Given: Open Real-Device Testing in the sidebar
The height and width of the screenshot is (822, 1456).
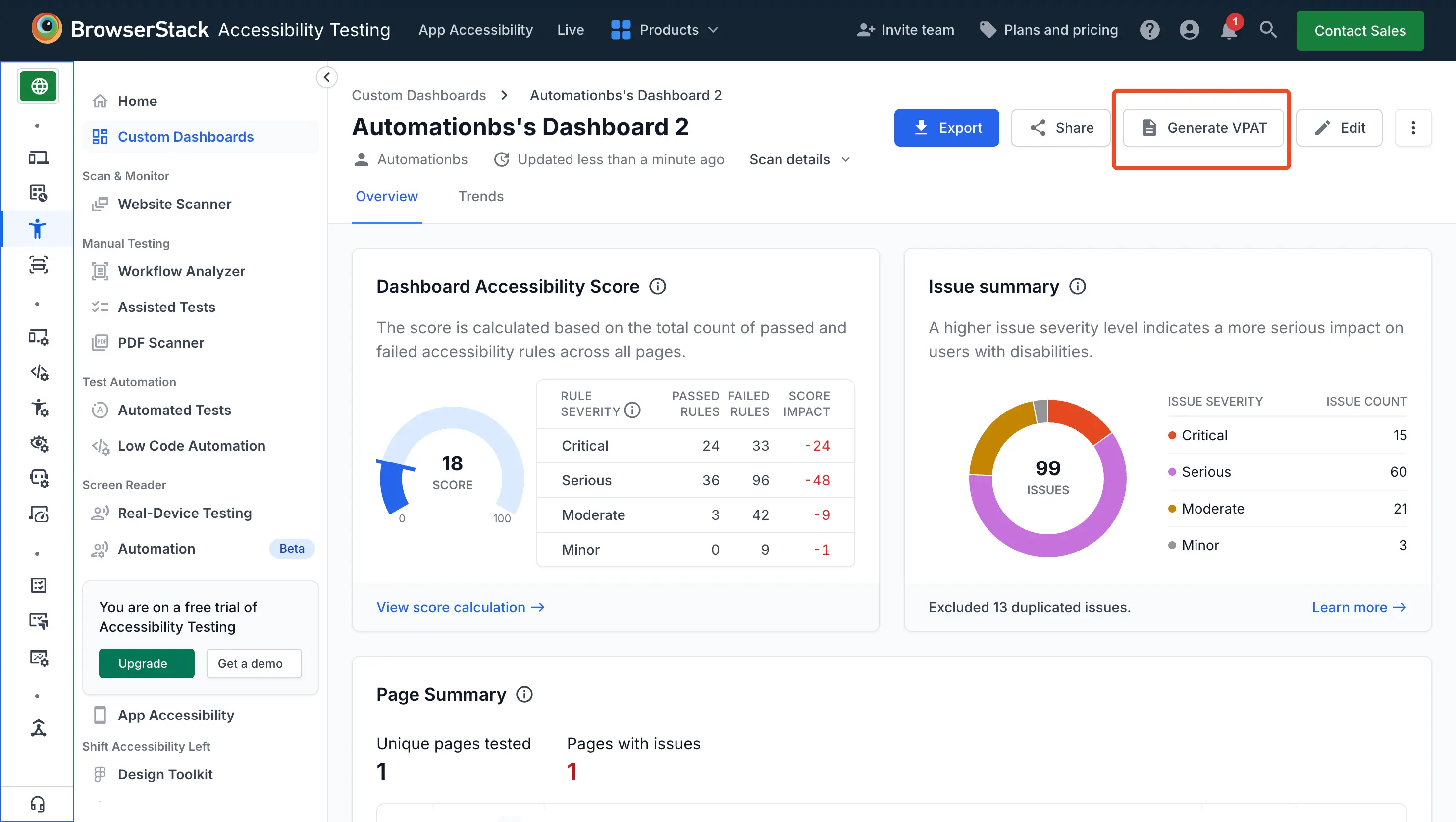Looking at the screenshot, I should tap(200, 513).
